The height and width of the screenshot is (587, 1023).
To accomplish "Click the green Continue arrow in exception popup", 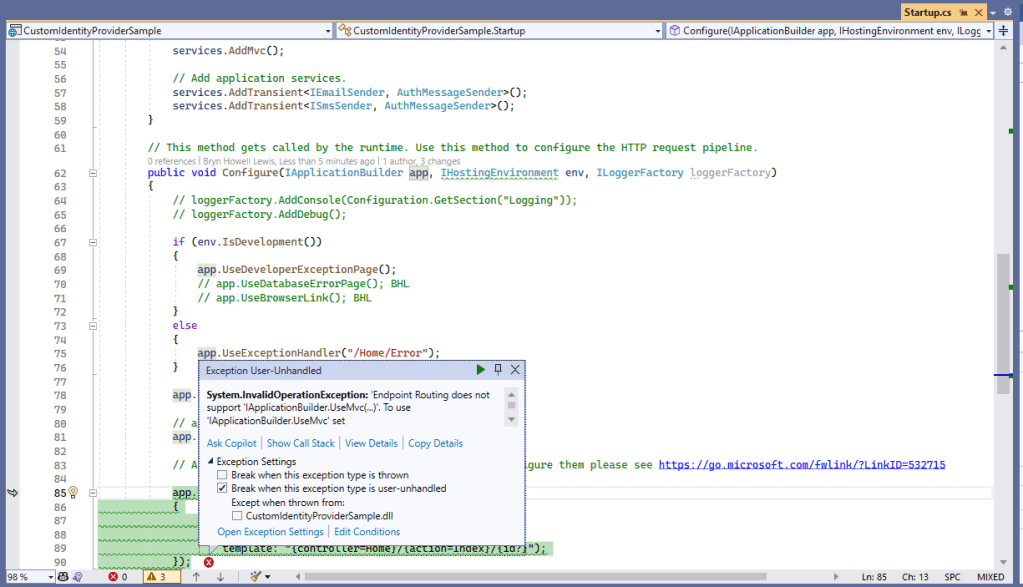I will tap(481, 370).
